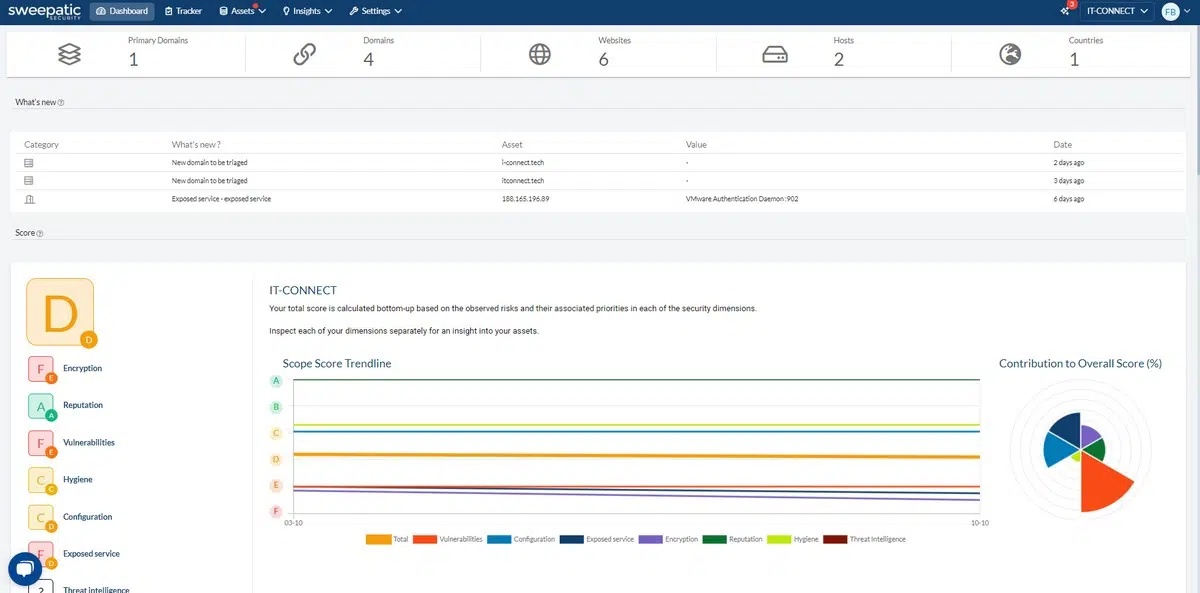Click the Websites globe icon
Screen dimensions: 1200x593
540,54
